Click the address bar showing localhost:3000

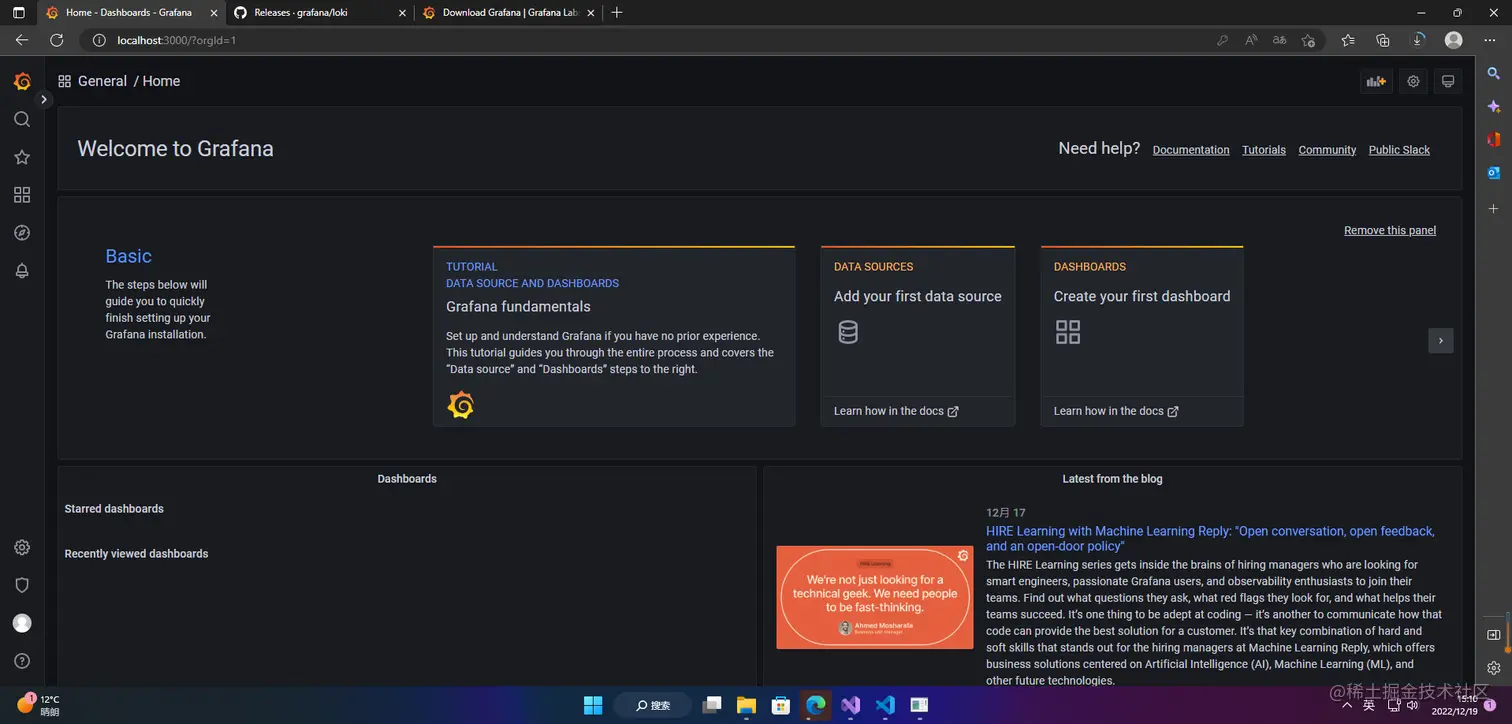click(x=650, y=40)
